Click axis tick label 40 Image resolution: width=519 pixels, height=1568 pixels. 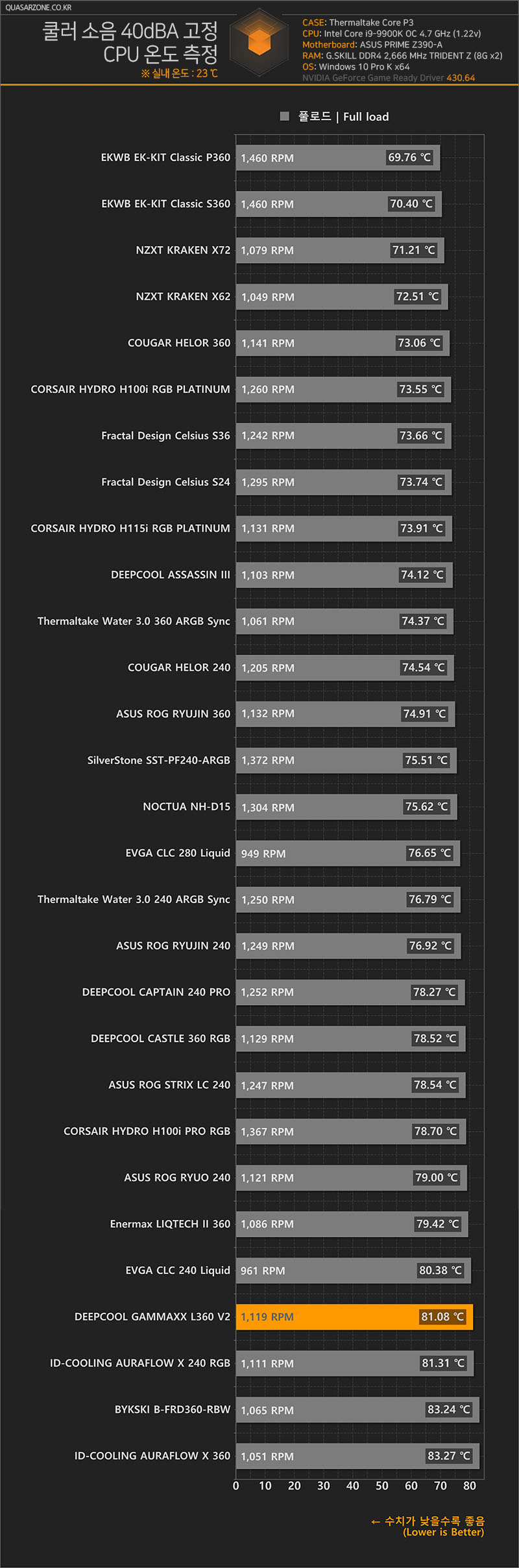pos(352,1486)
